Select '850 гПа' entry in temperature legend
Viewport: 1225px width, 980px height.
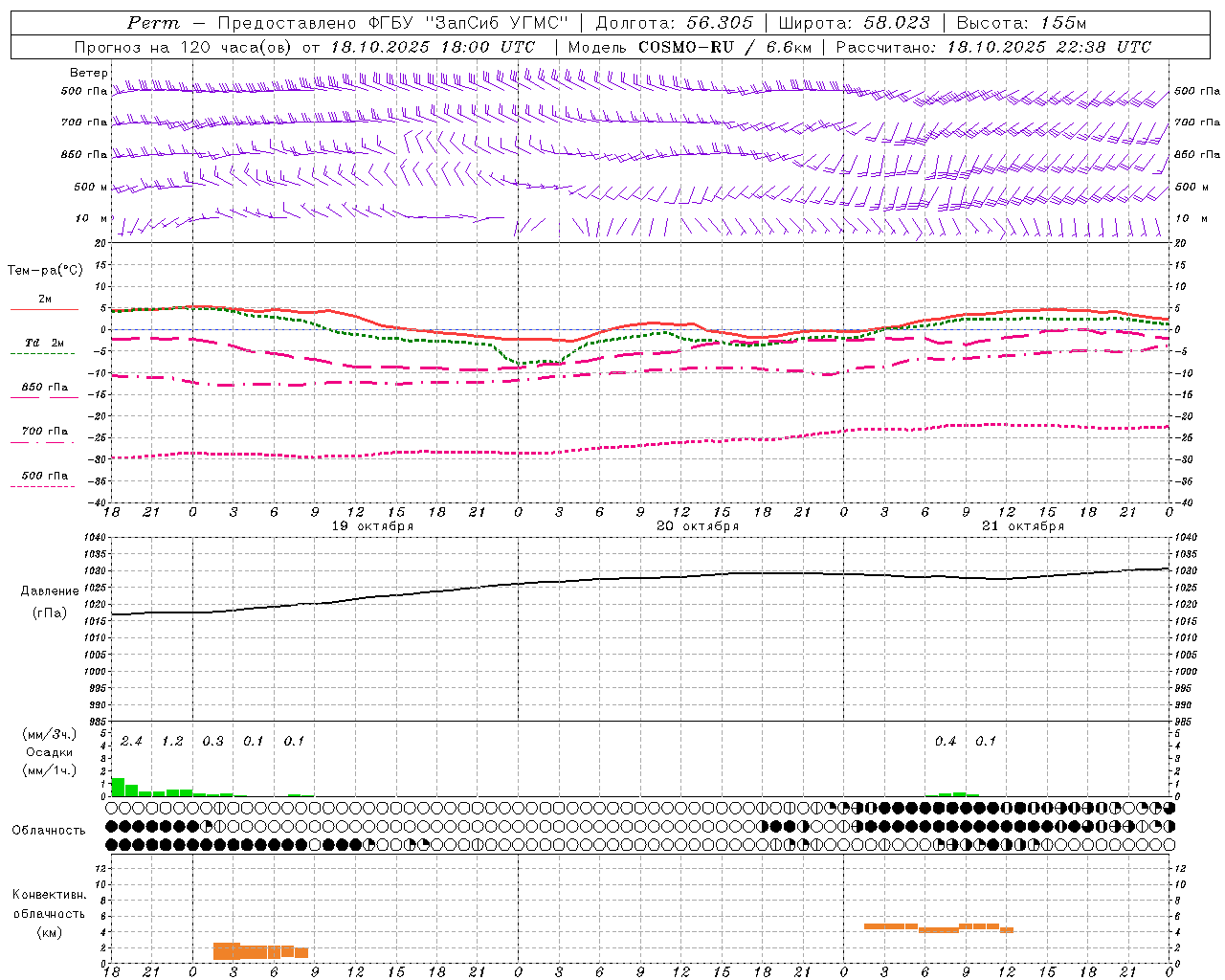pos(45,388)
